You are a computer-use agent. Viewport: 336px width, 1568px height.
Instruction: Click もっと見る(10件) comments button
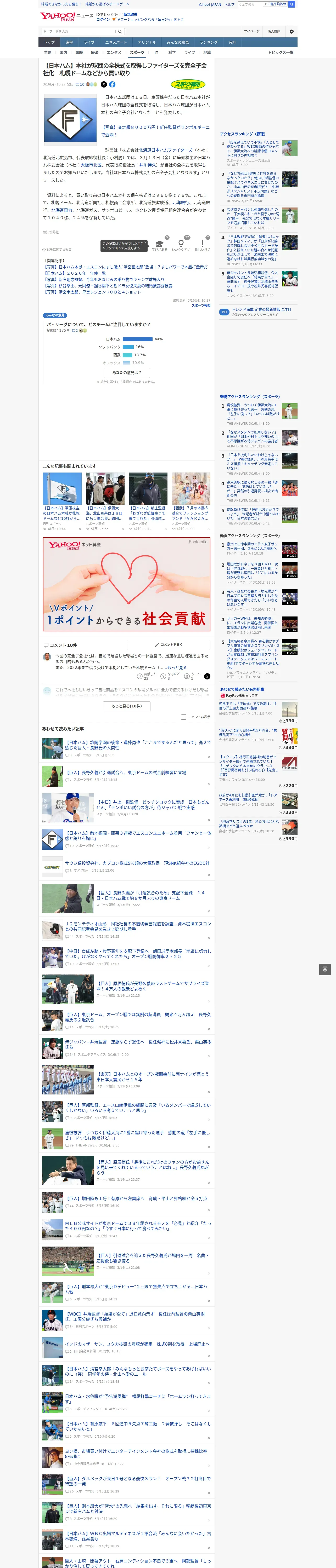pos(127,706)
